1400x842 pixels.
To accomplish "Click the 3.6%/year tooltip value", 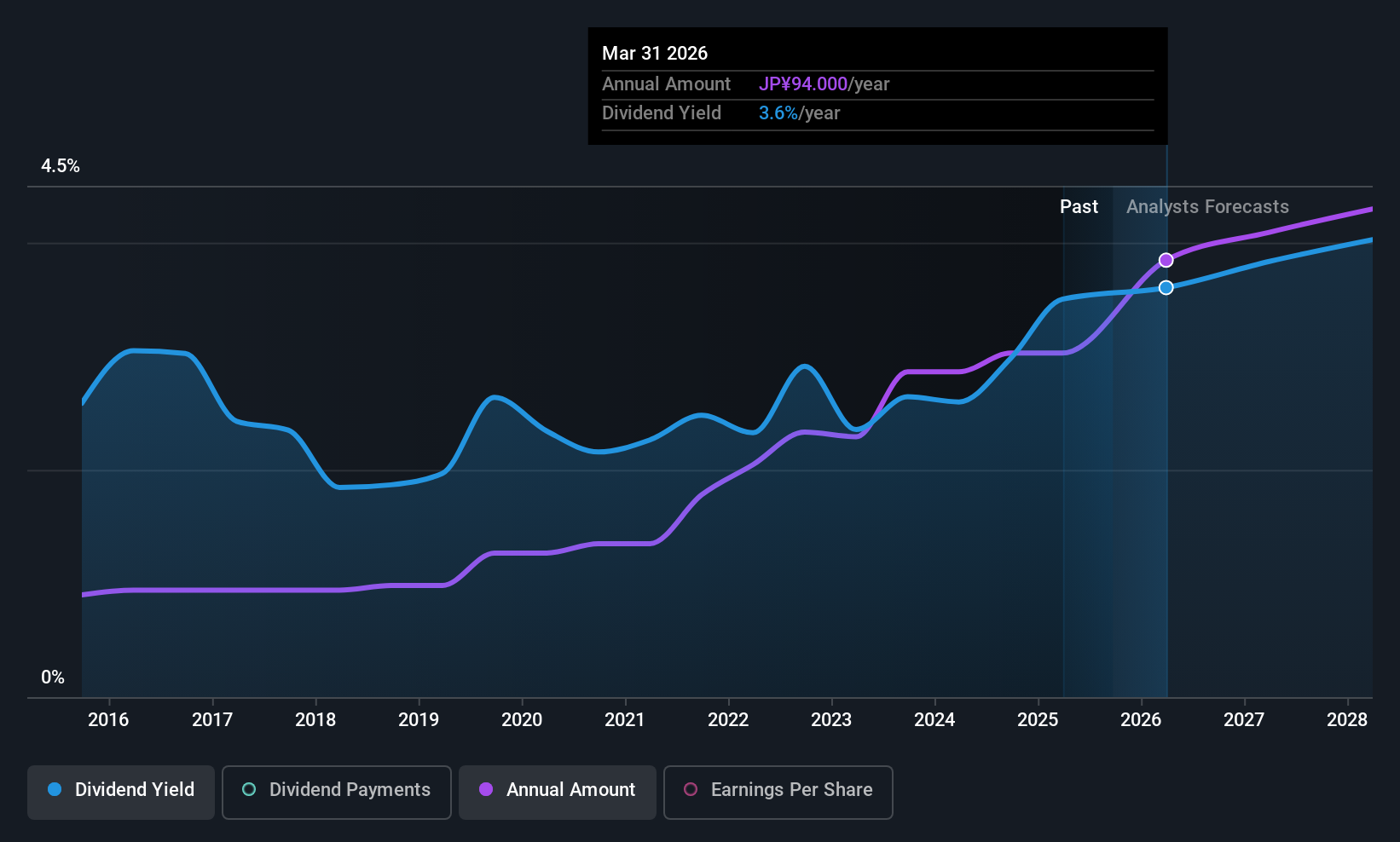I will (x=799, y=113).
